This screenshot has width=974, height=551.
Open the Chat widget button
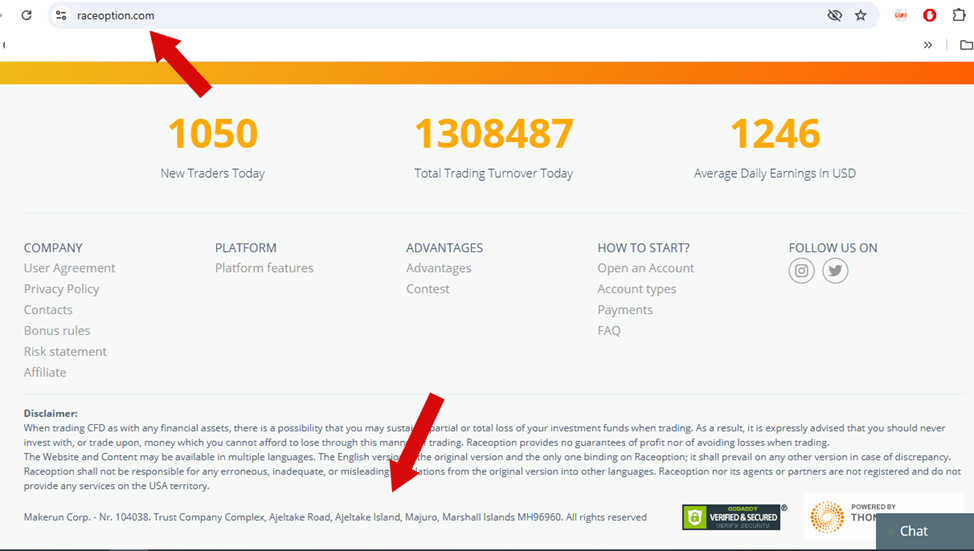925,531
